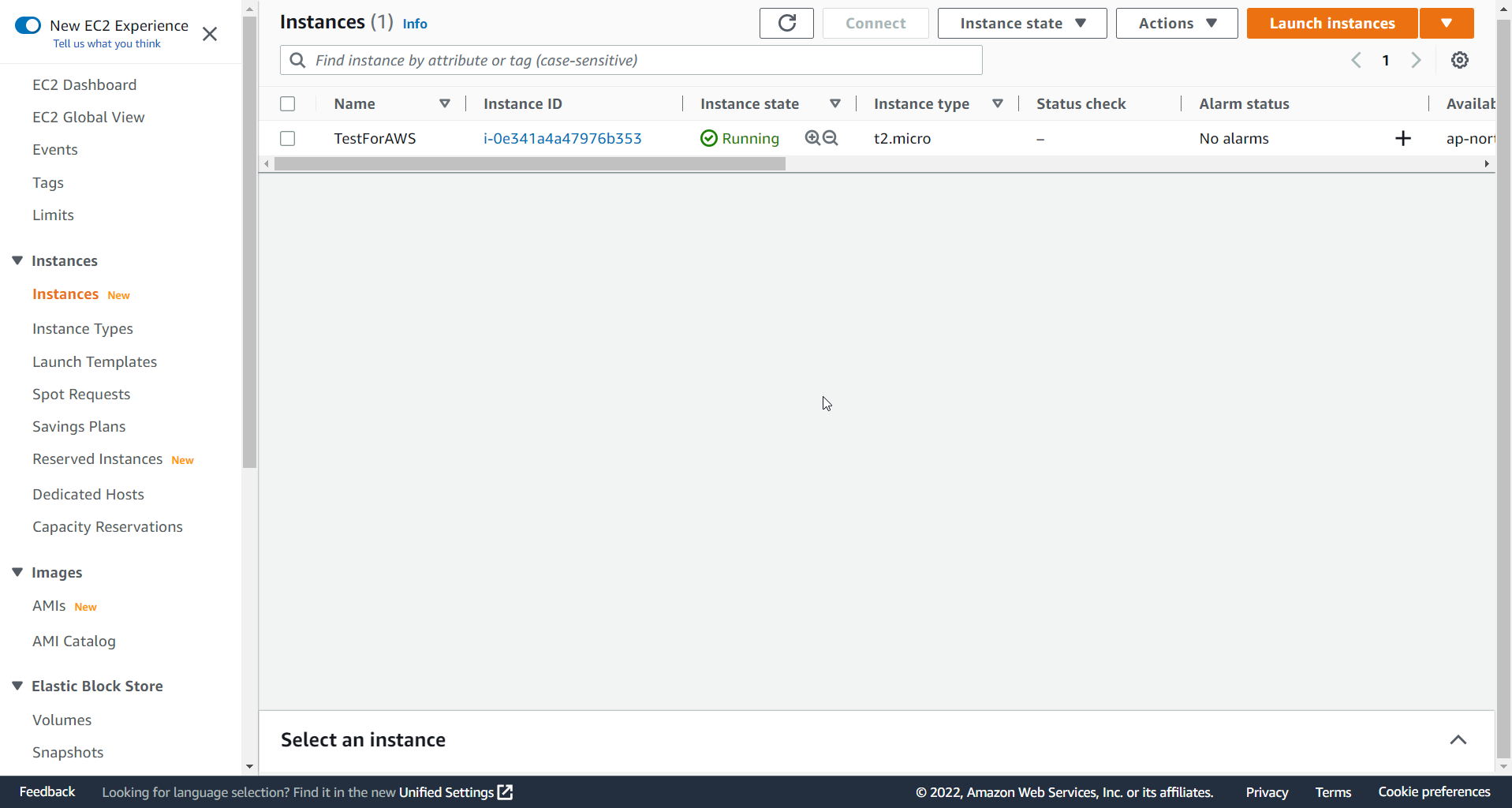Refresh the instances list
1512x808 pixels.
pyautogui.click(x=786, y=23)
